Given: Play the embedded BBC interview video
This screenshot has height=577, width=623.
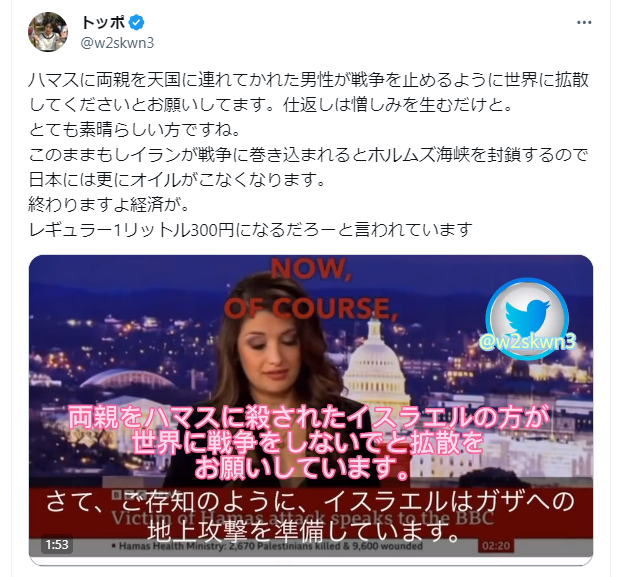Looking at the screenshot, I should tap(311, 409).
